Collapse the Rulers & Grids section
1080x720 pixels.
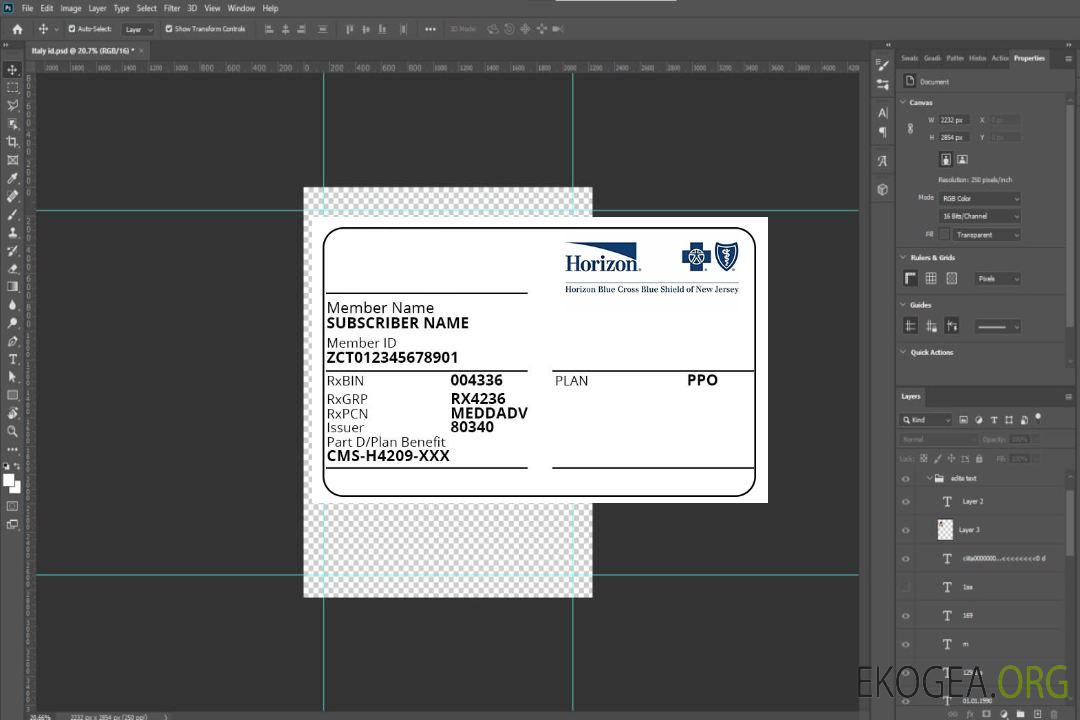(x=903, y=258)
